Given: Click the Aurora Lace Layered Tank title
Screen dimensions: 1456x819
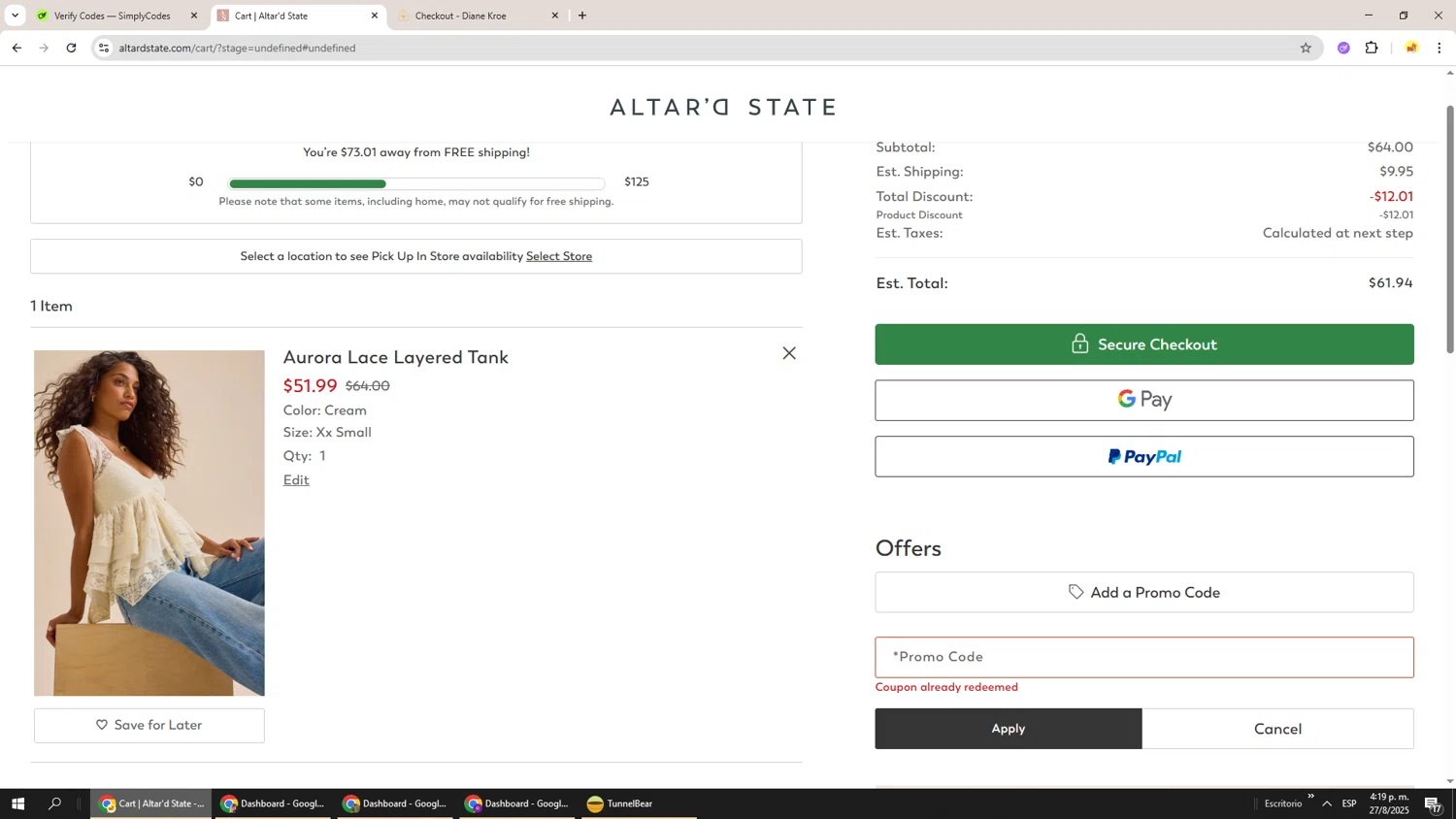Looking at the screenshot, I should coord(396,357).
